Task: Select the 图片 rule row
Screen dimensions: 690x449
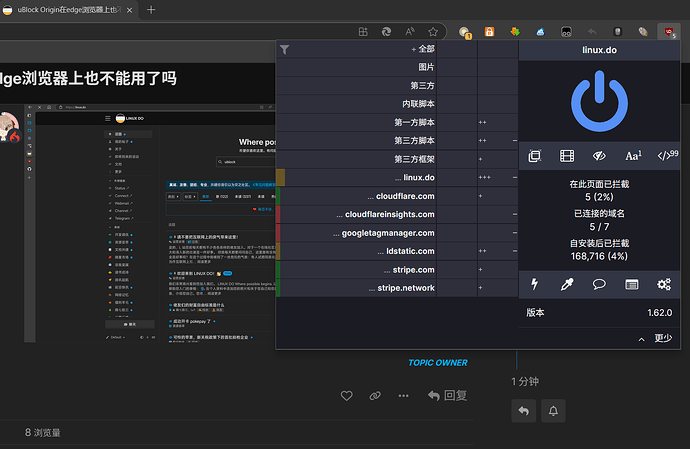Action: coord(356,67)
